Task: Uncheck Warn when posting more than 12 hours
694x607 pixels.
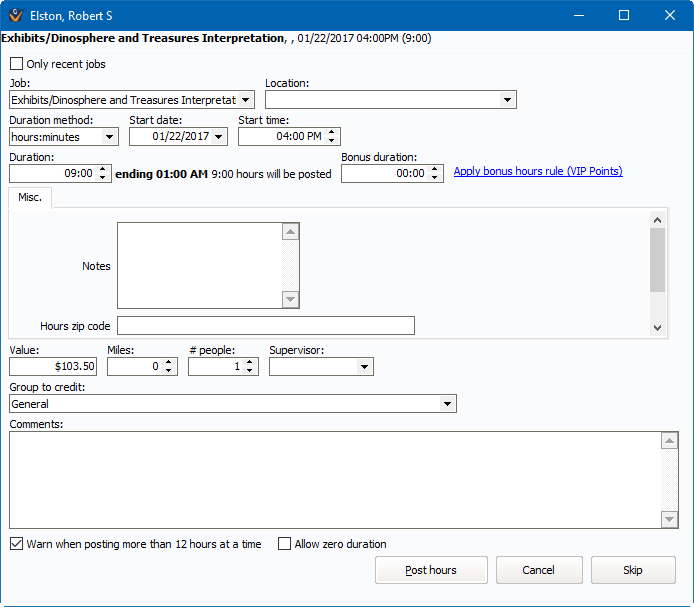Action: 16,544
